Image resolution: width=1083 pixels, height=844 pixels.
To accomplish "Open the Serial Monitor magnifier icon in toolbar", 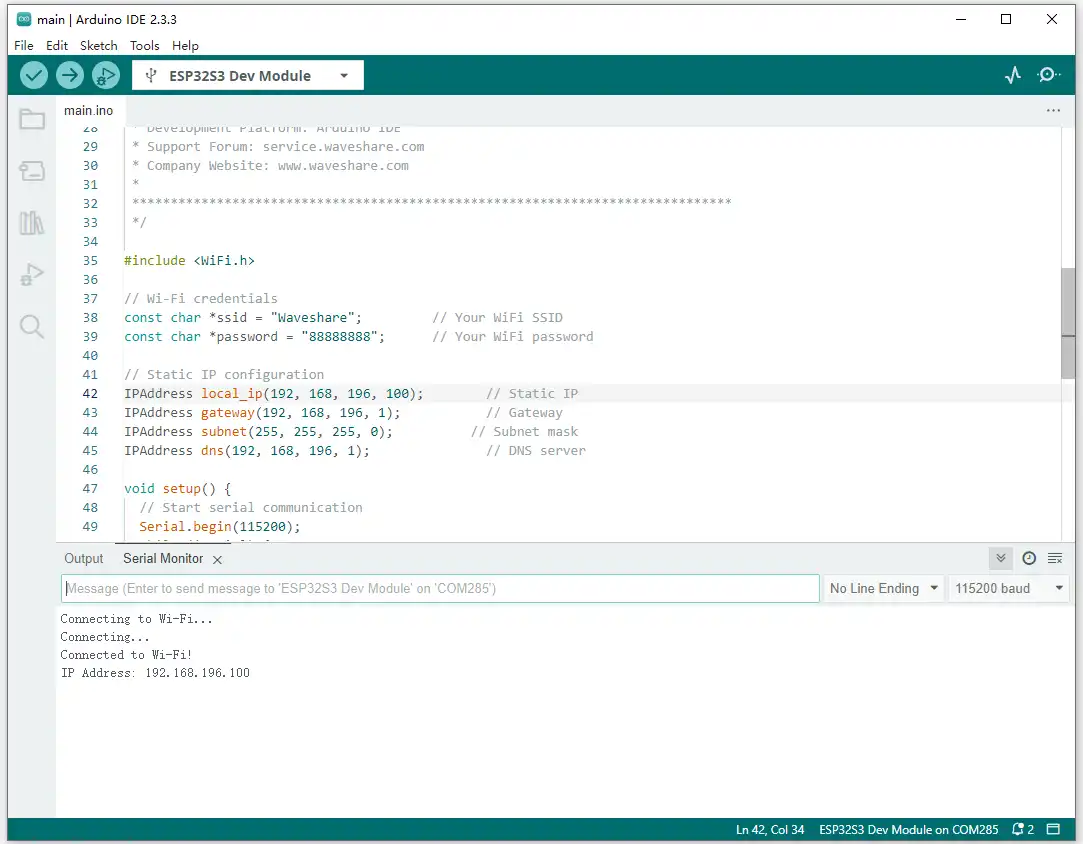I will 1048,75.
